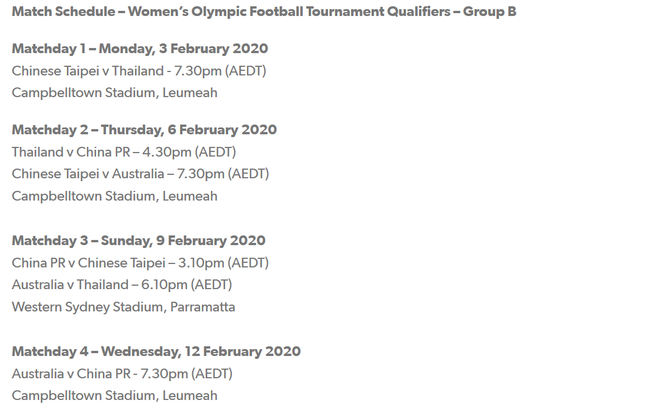Click the 'Women's Olympic Football Tournament' title text

[256, 12]
